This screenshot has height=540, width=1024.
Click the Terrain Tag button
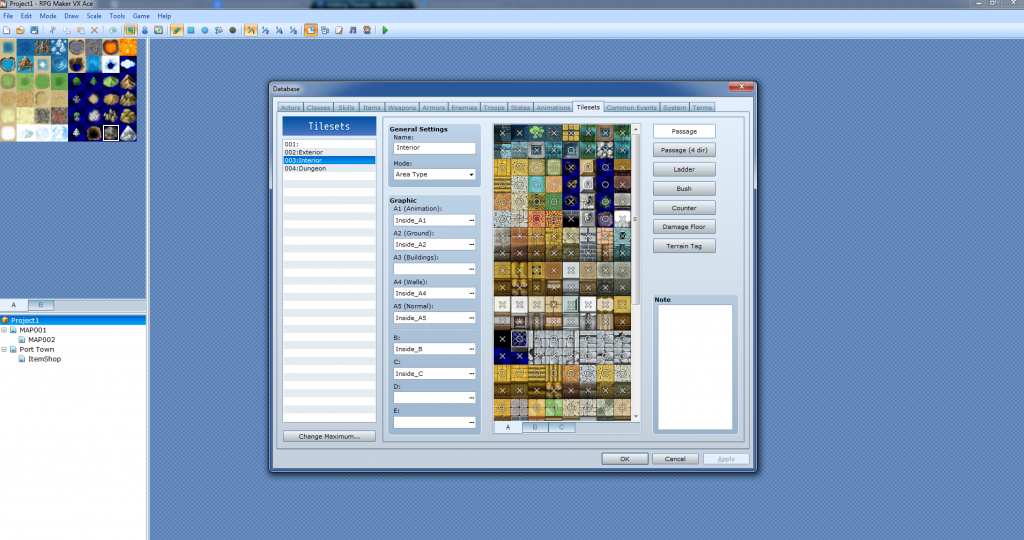pos(685,246)
